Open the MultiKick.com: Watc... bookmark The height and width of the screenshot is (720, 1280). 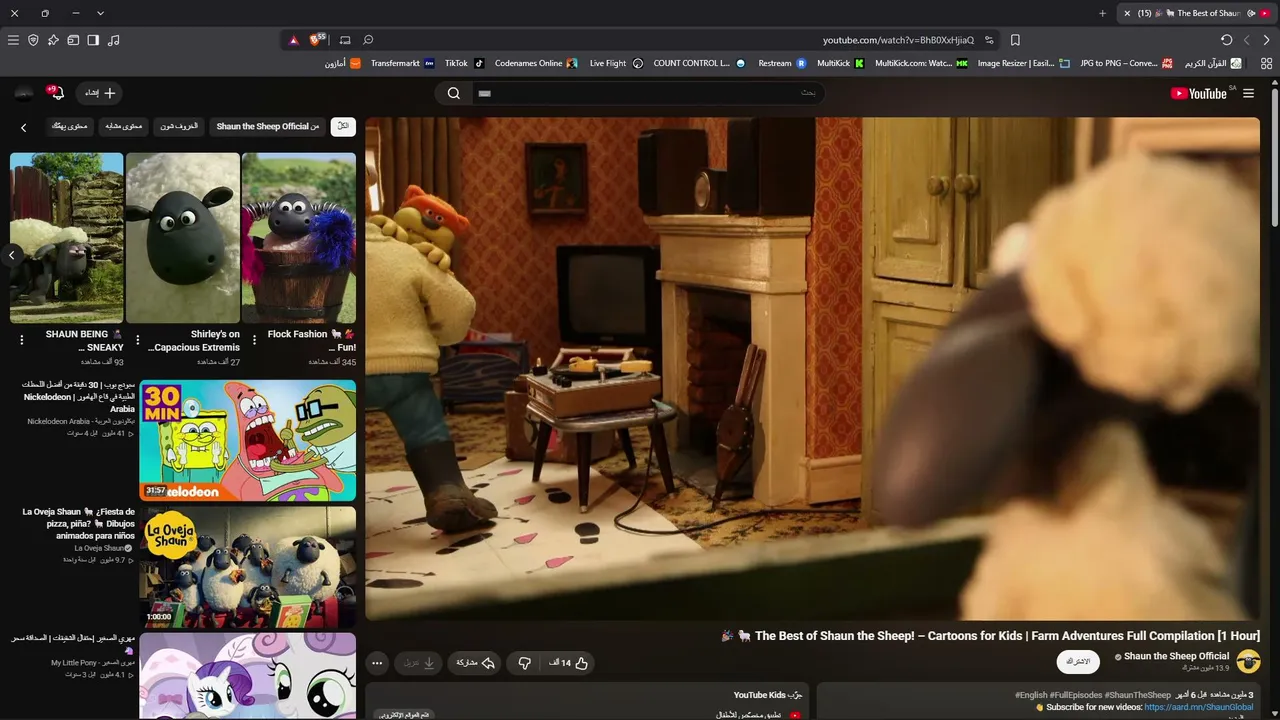pos(921,63)
